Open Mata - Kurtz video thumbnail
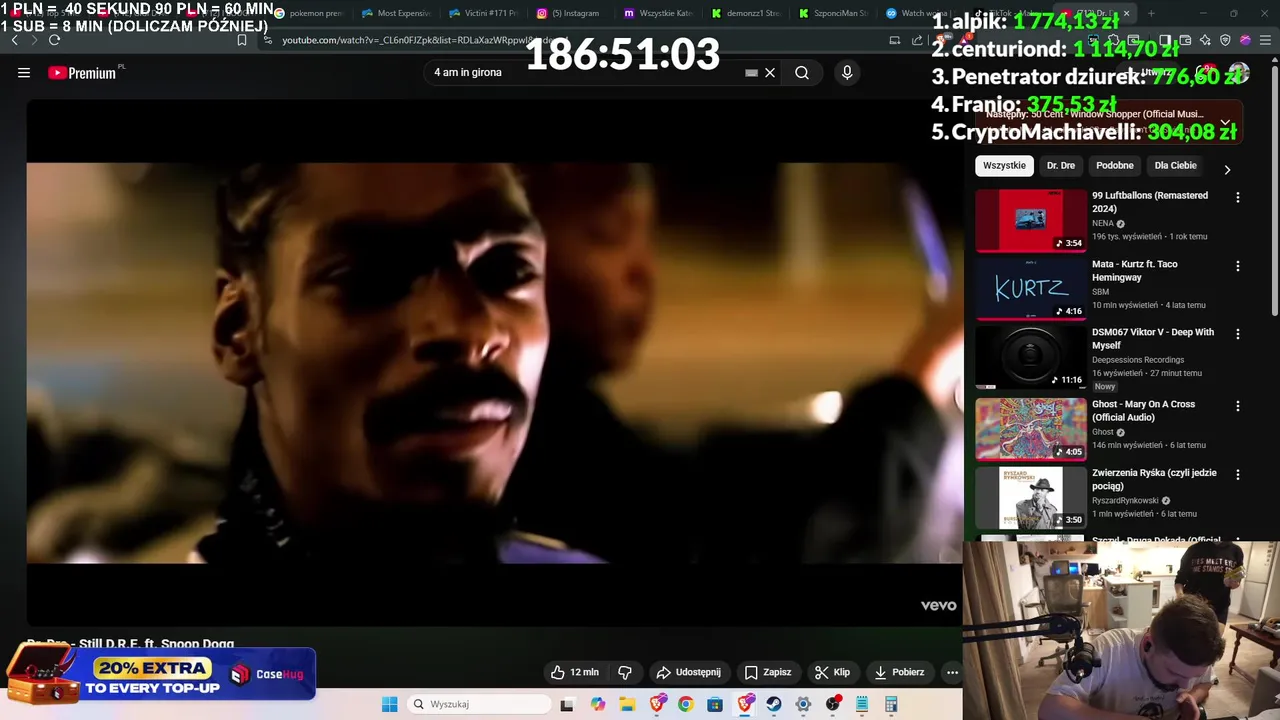 coord(1031,289)
